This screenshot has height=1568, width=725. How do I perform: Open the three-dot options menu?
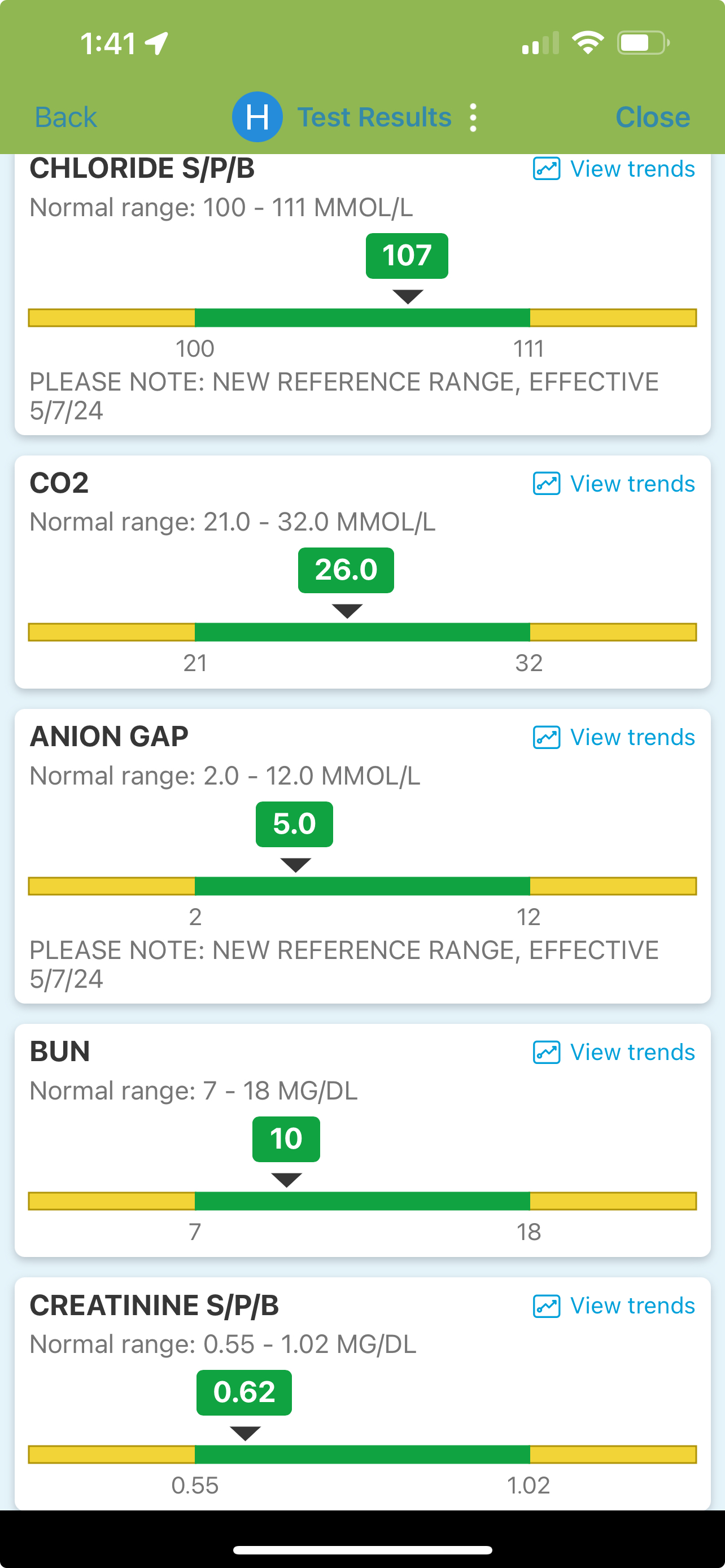pyautogui.click(x=474, y=117)
